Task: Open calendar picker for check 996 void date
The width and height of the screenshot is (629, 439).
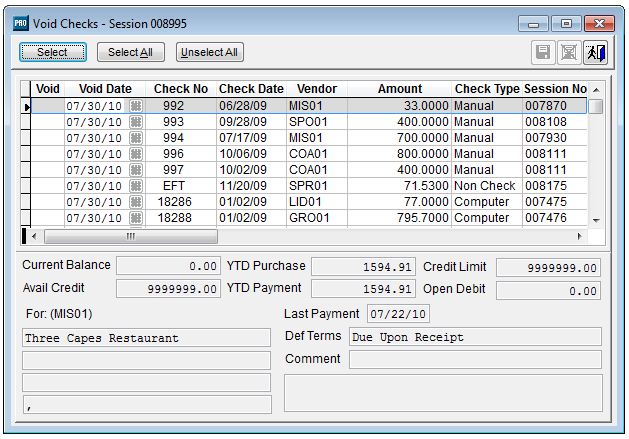Action: pyautogui.click(x=136, y=154)
